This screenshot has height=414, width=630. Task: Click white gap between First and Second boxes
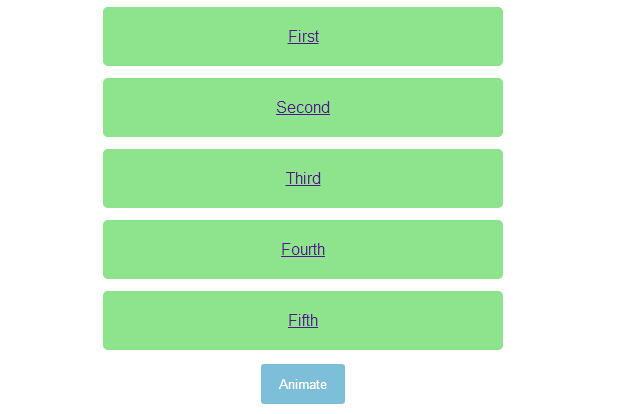tap(303, 72)
